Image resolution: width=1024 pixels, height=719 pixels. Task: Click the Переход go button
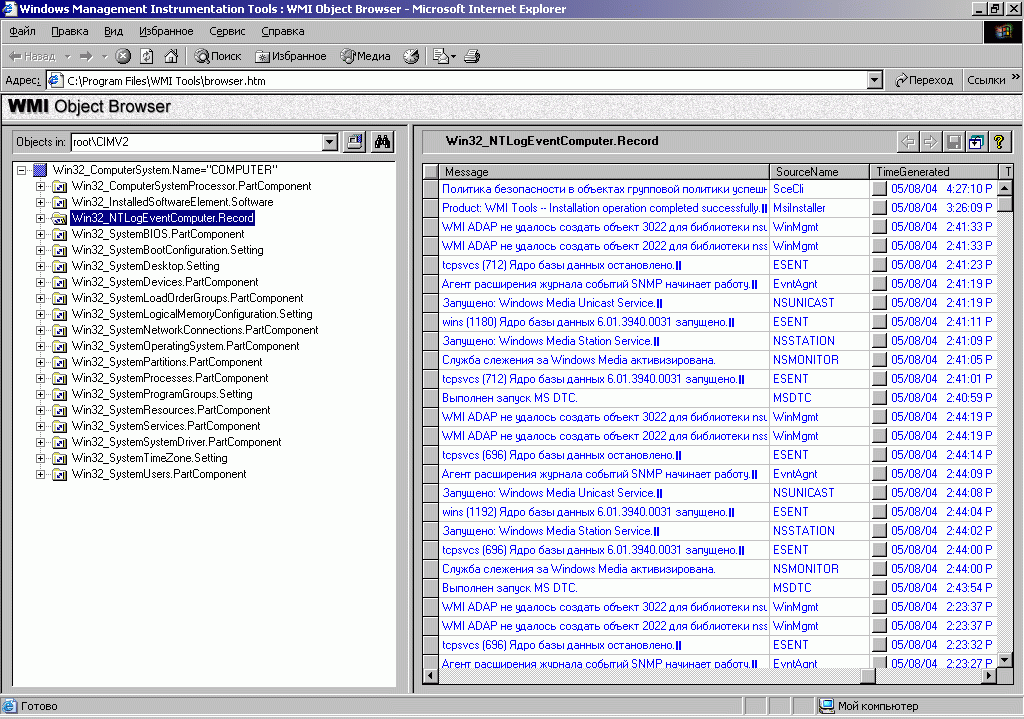[x=923, y=80]
